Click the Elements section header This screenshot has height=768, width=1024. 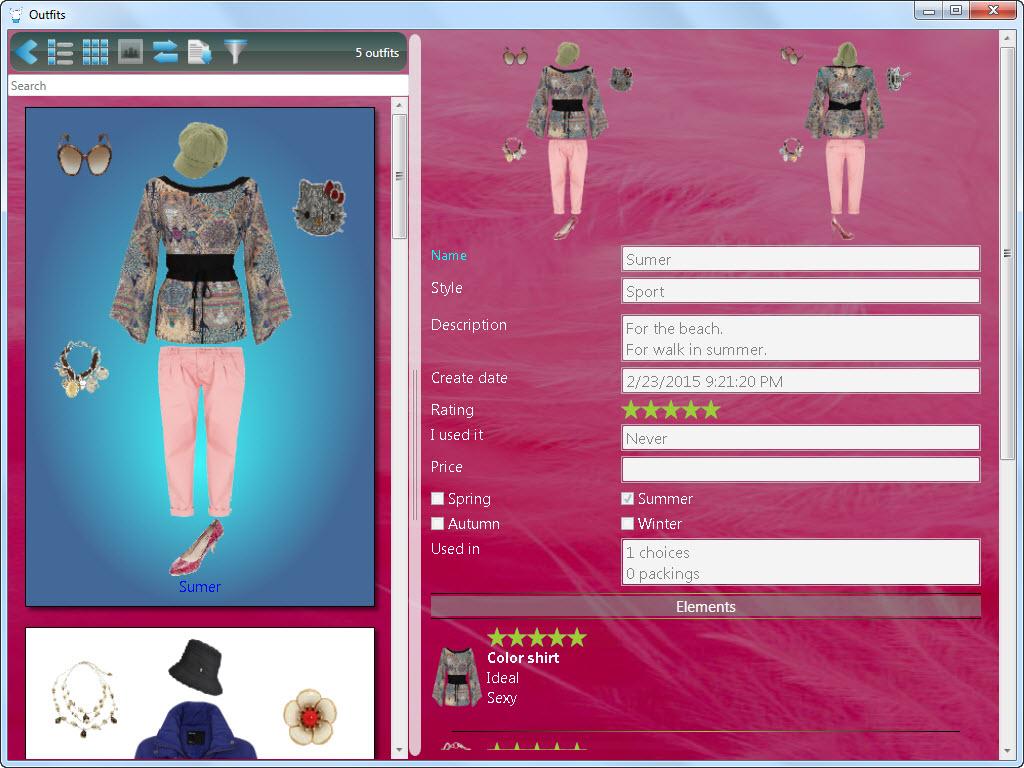[x=705, y=607]
